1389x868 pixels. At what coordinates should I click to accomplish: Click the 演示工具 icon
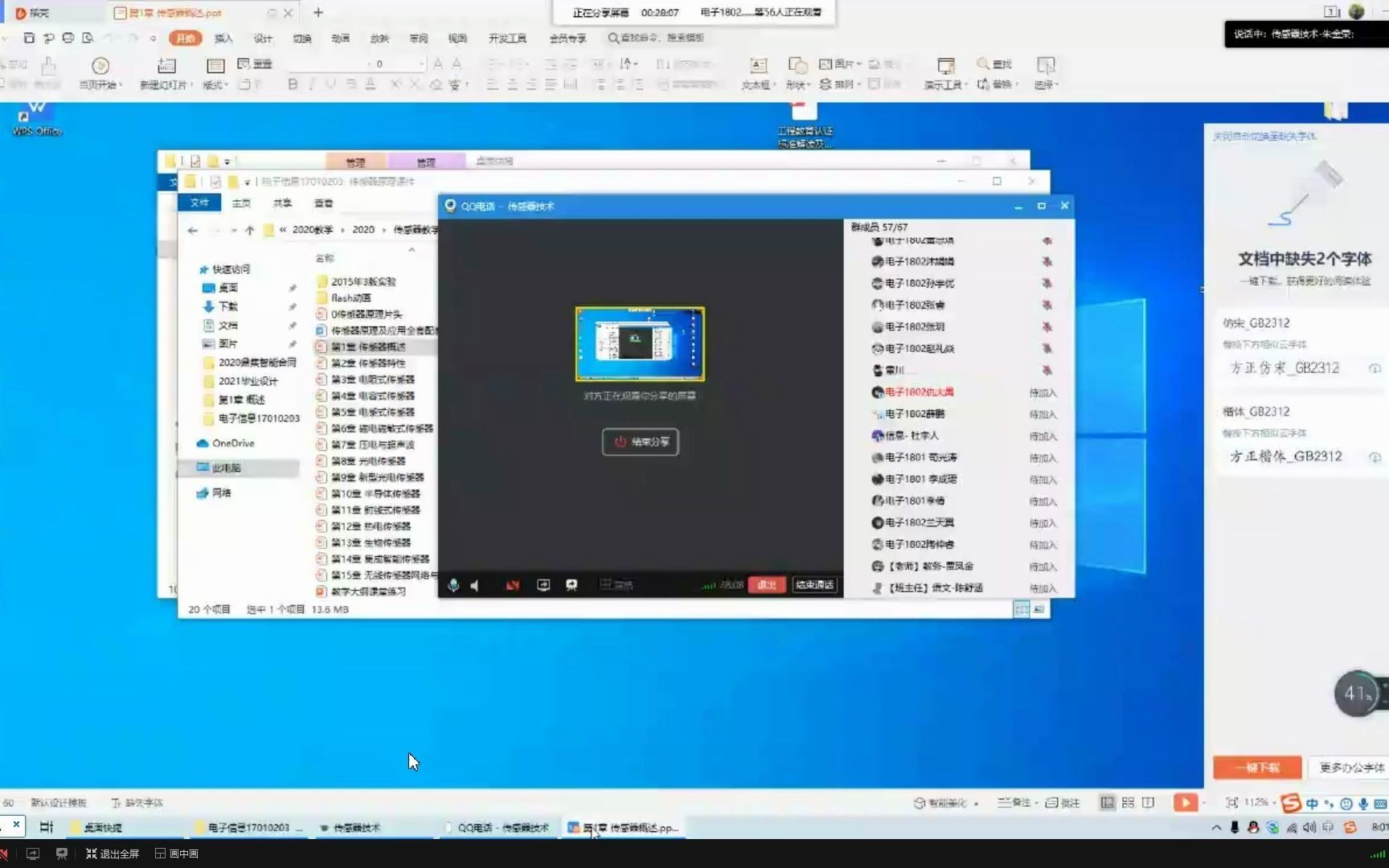tap(946, 66)
